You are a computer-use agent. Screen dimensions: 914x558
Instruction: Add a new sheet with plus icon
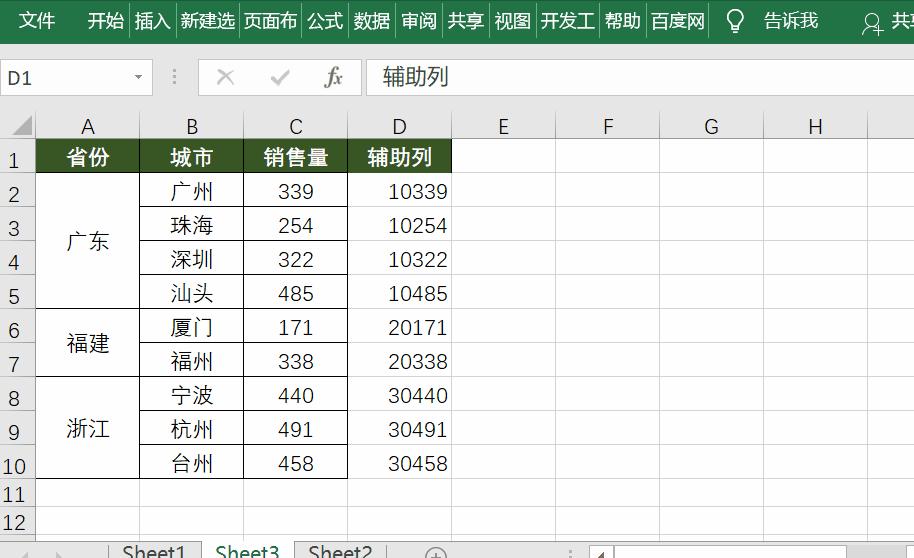(x=435, y=553)
